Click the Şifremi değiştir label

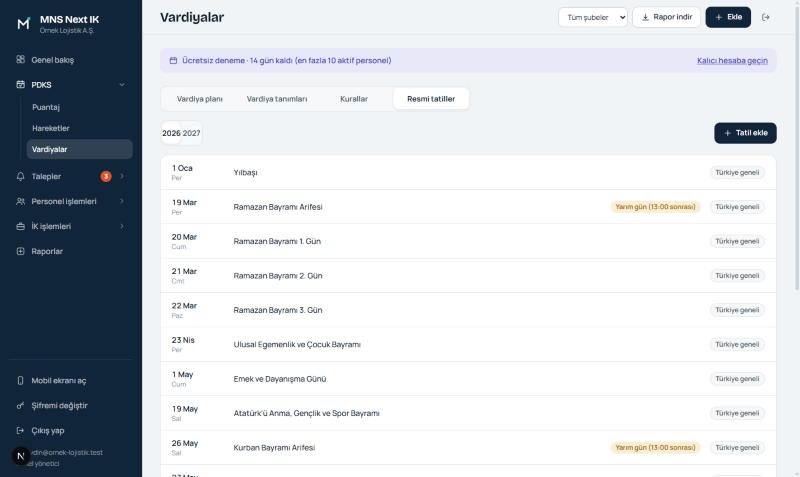(59, 406)
